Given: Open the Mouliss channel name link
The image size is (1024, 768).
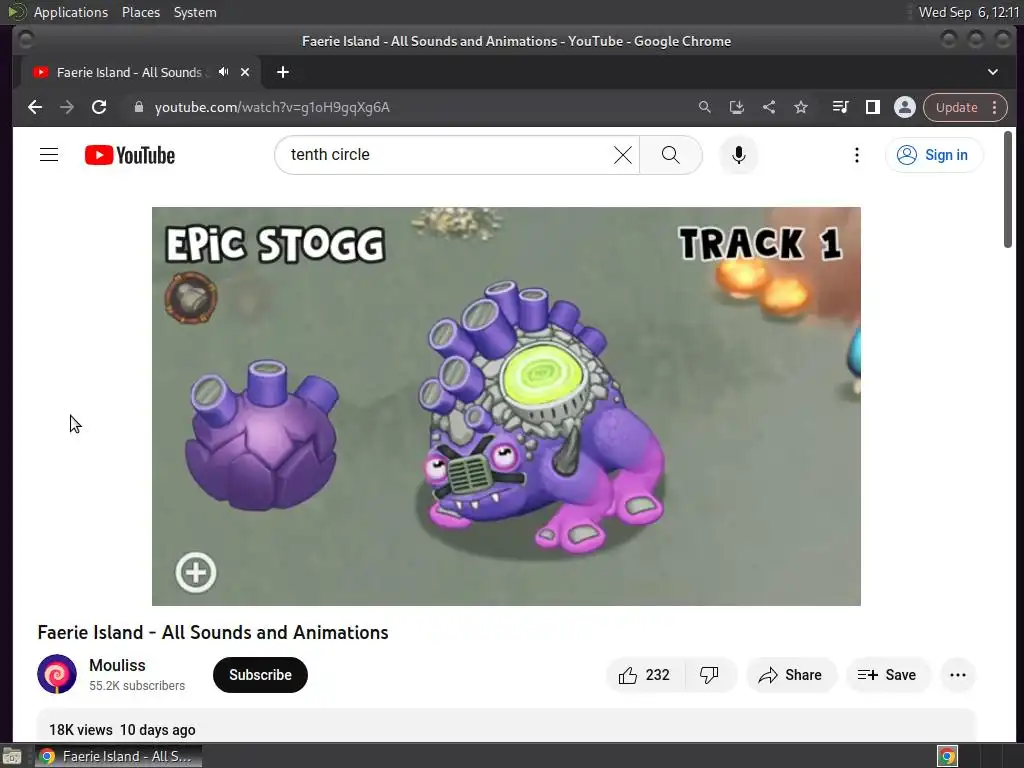Looking at the screenshot, I should [118, 665].
